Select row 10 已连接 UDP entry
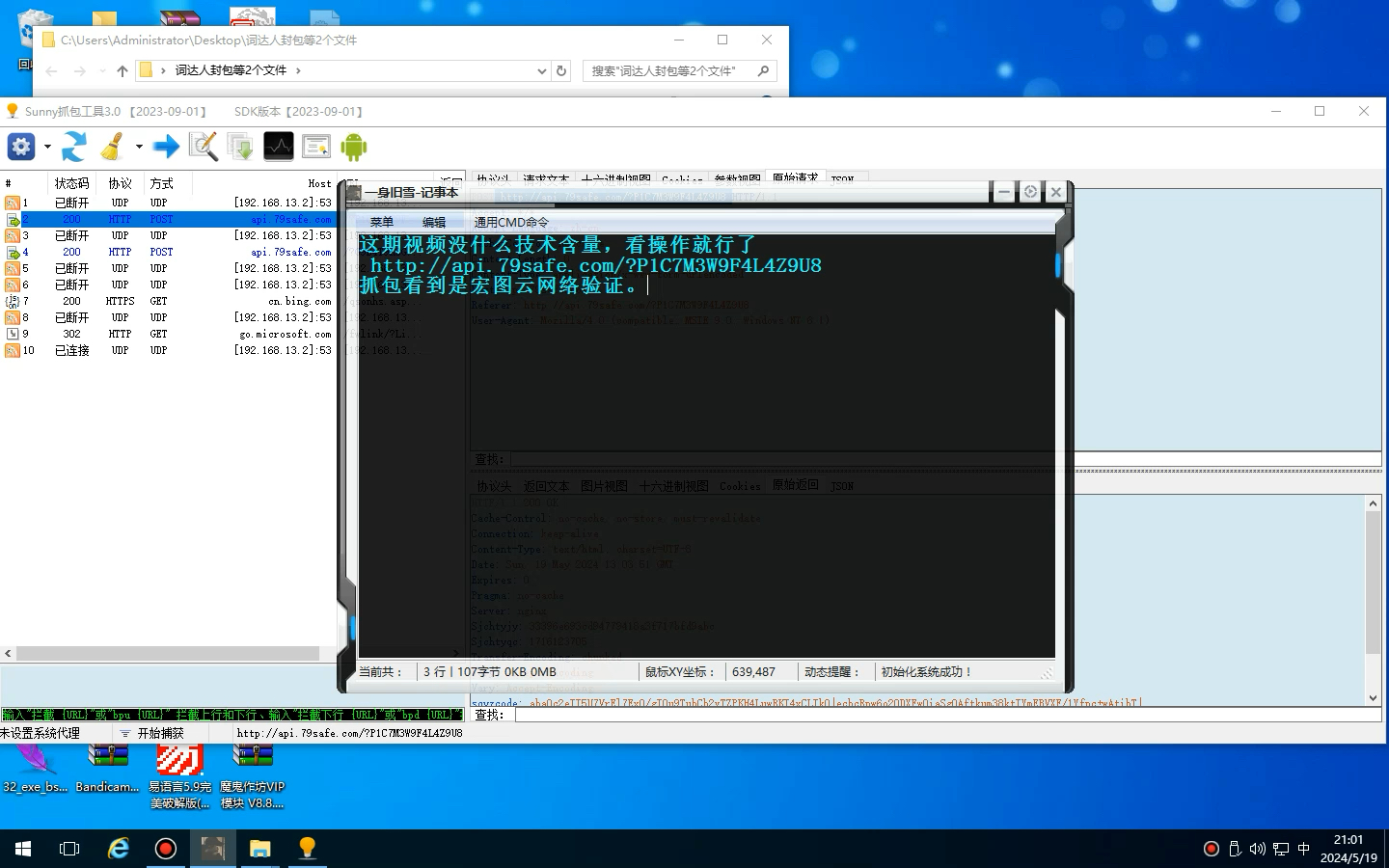The height and width of the screenshot is (868, 1389). [168, 350]
